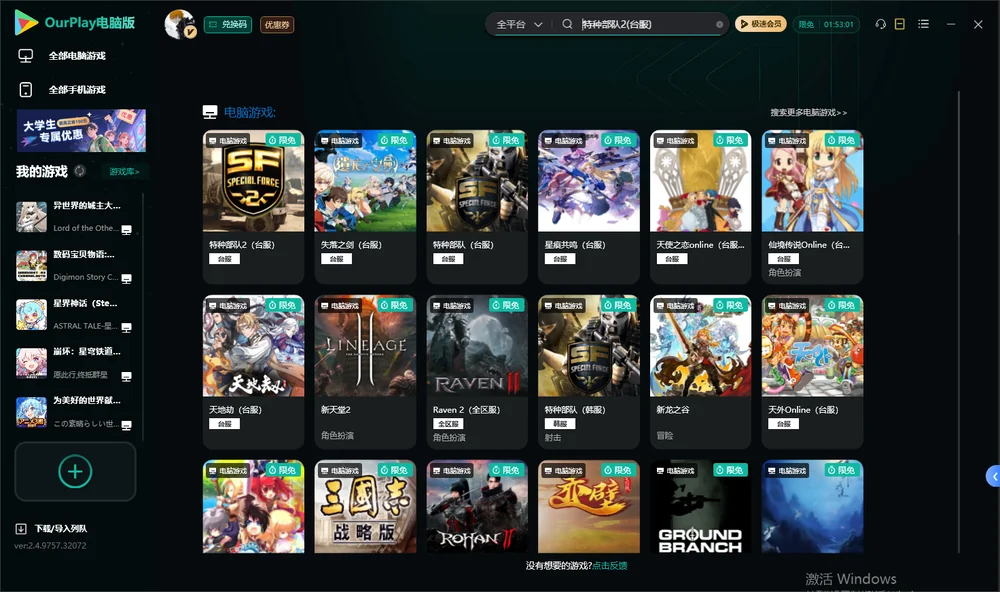Open the 新龙之谷 game card
Screen dimensions: 1000x592
[x=700, y=372]
